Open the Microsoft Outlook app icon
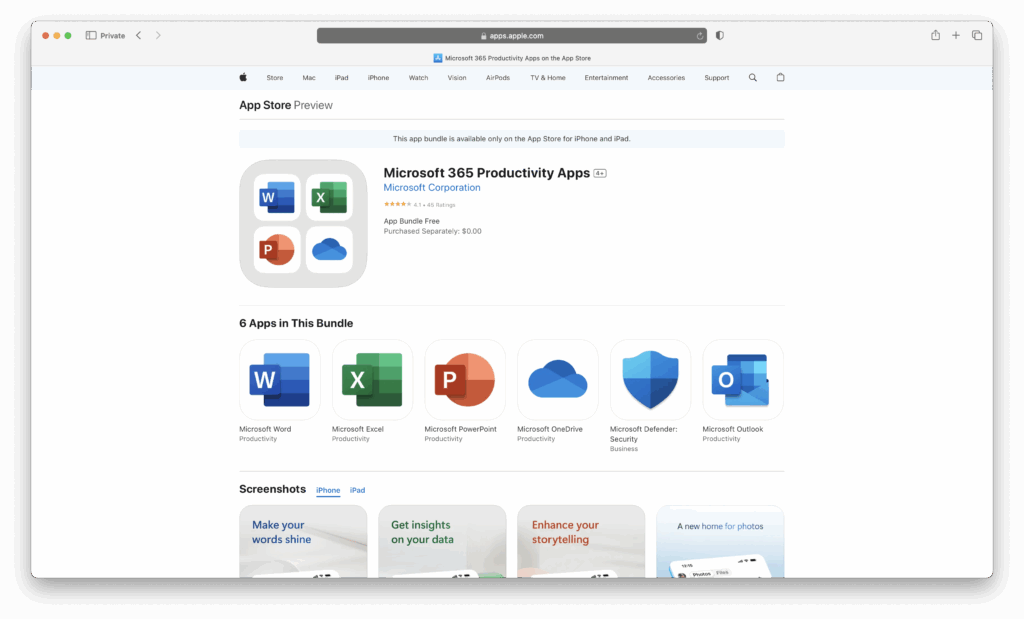This screenshot has width=1024, height=619. [x=743, y=380]
